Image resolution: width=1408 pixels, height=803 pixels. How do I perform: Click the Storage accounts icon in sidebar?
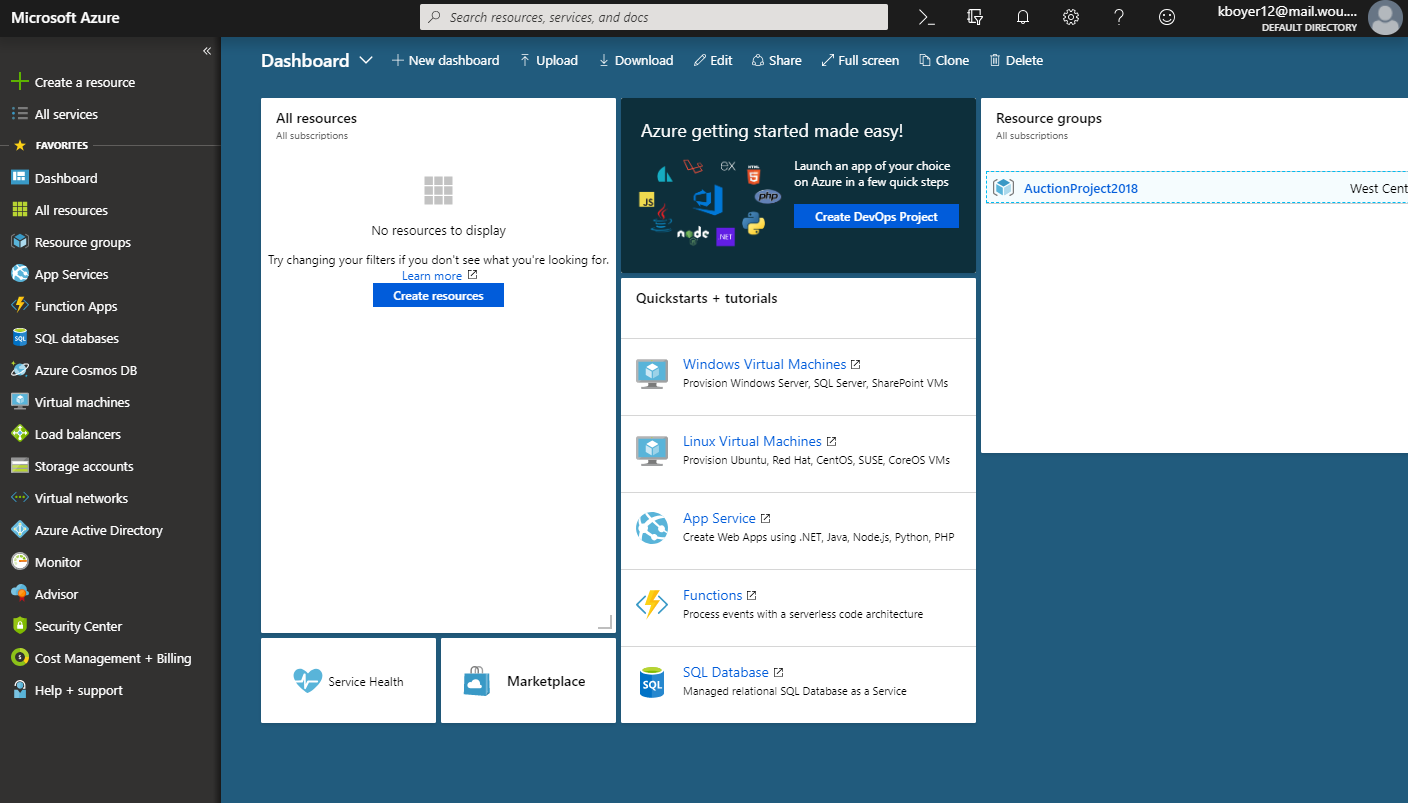(19, 466)
